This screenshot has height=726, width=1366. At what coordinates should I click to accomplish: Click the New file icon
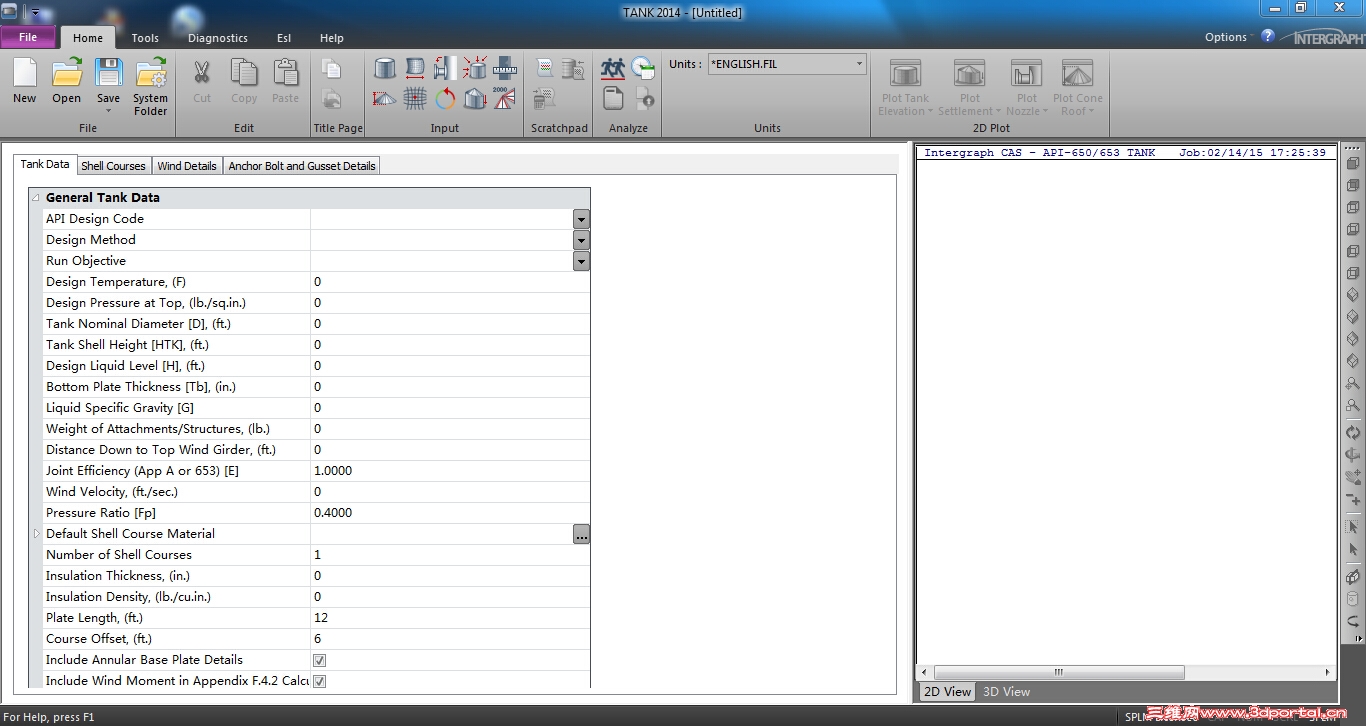pyautogui.click(x=25, y=73)
